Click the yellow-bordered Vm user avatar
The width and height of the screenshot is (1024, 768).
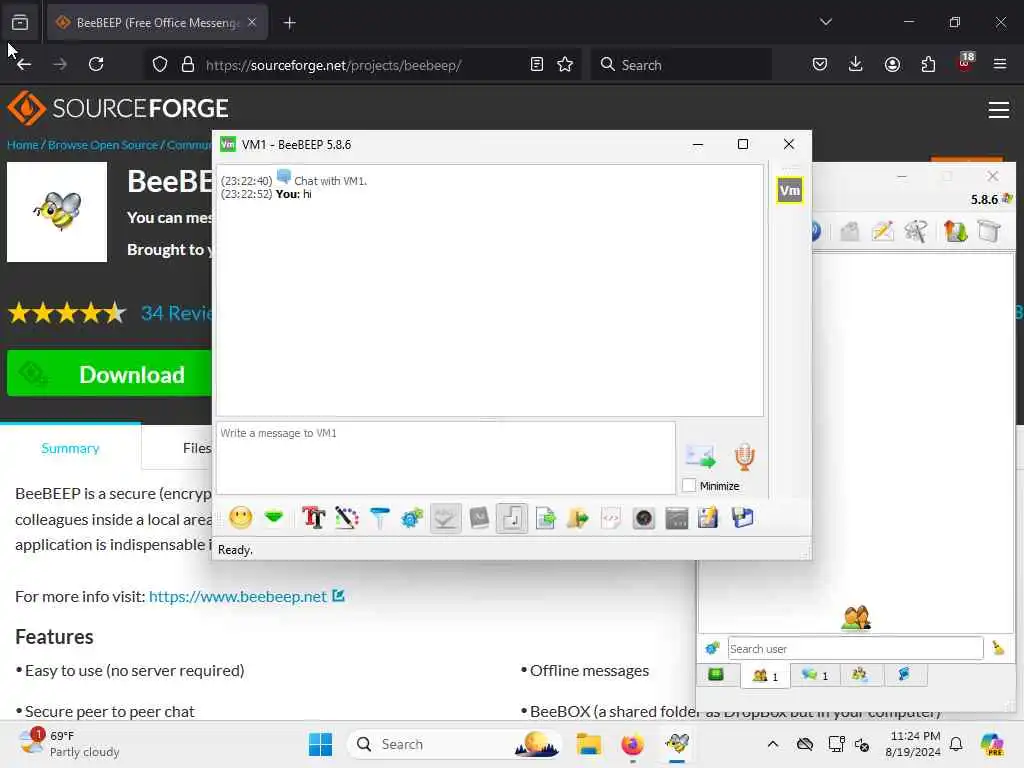(790, 191)
